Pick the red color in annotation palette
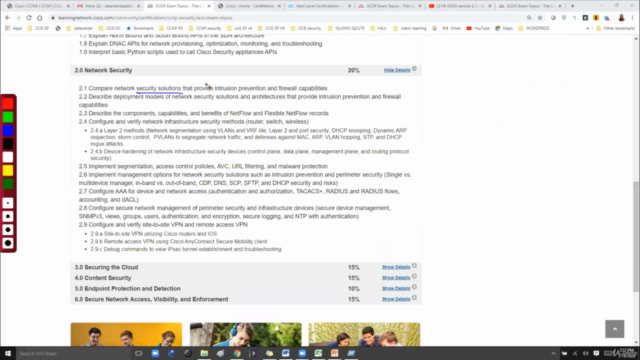Screen dimensions: 640x360 pyautogui.click(x=8, y=104)
